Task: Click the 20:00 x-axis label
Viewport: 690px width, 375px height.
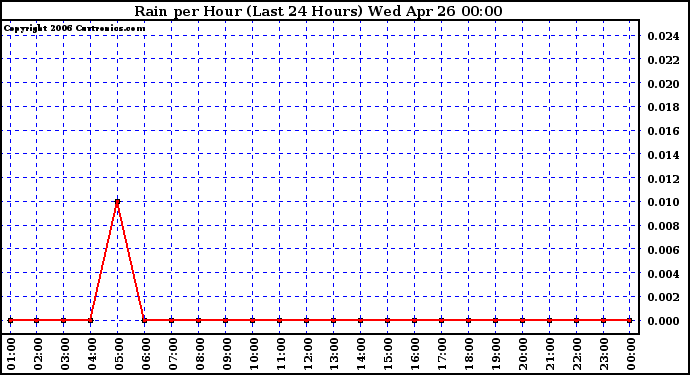Action: (524, 354)
